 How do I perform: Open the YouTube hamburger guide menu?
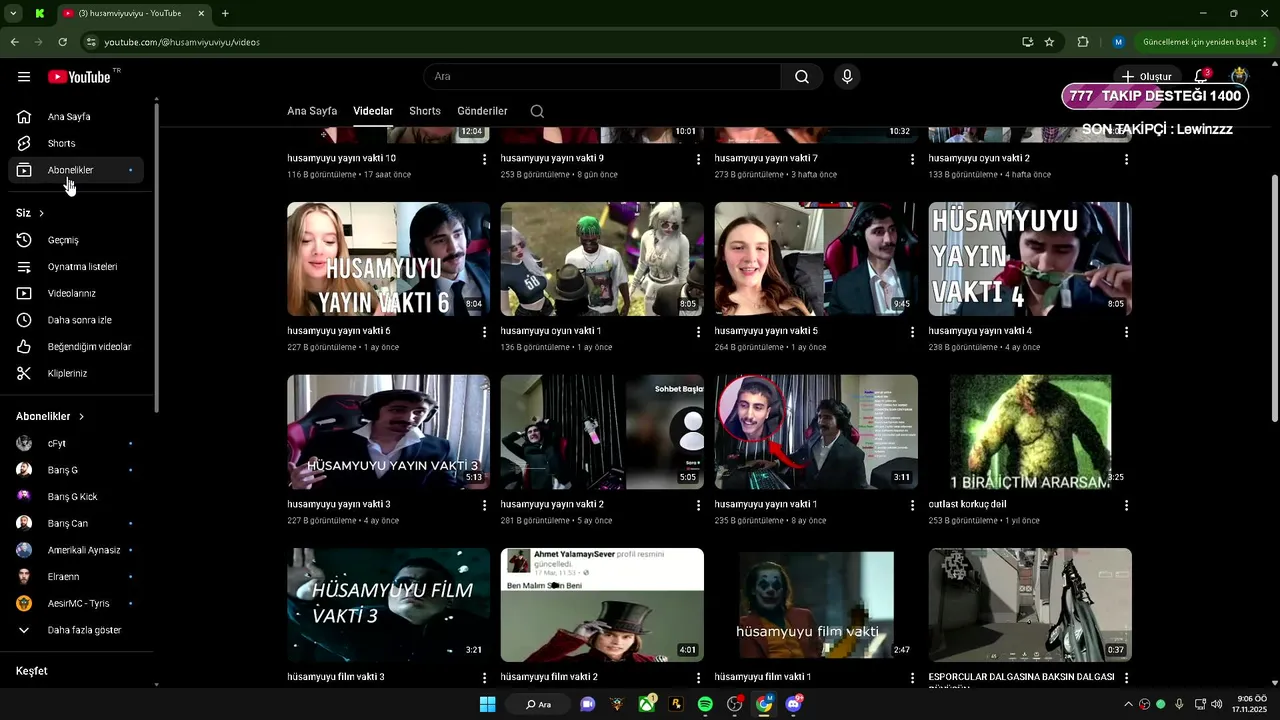click(24, 77)
